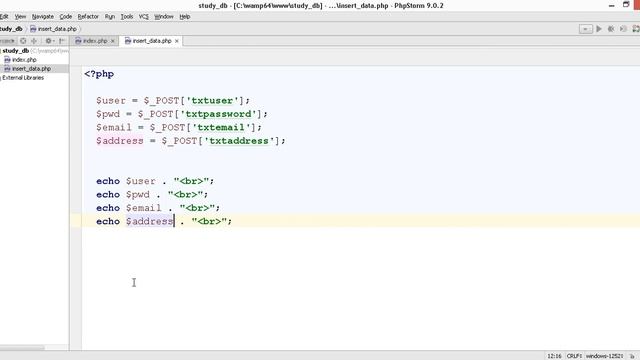Change line separator CRLF in status bar
Viewport: 640px width, 360px height.
(x=574, y=356)
